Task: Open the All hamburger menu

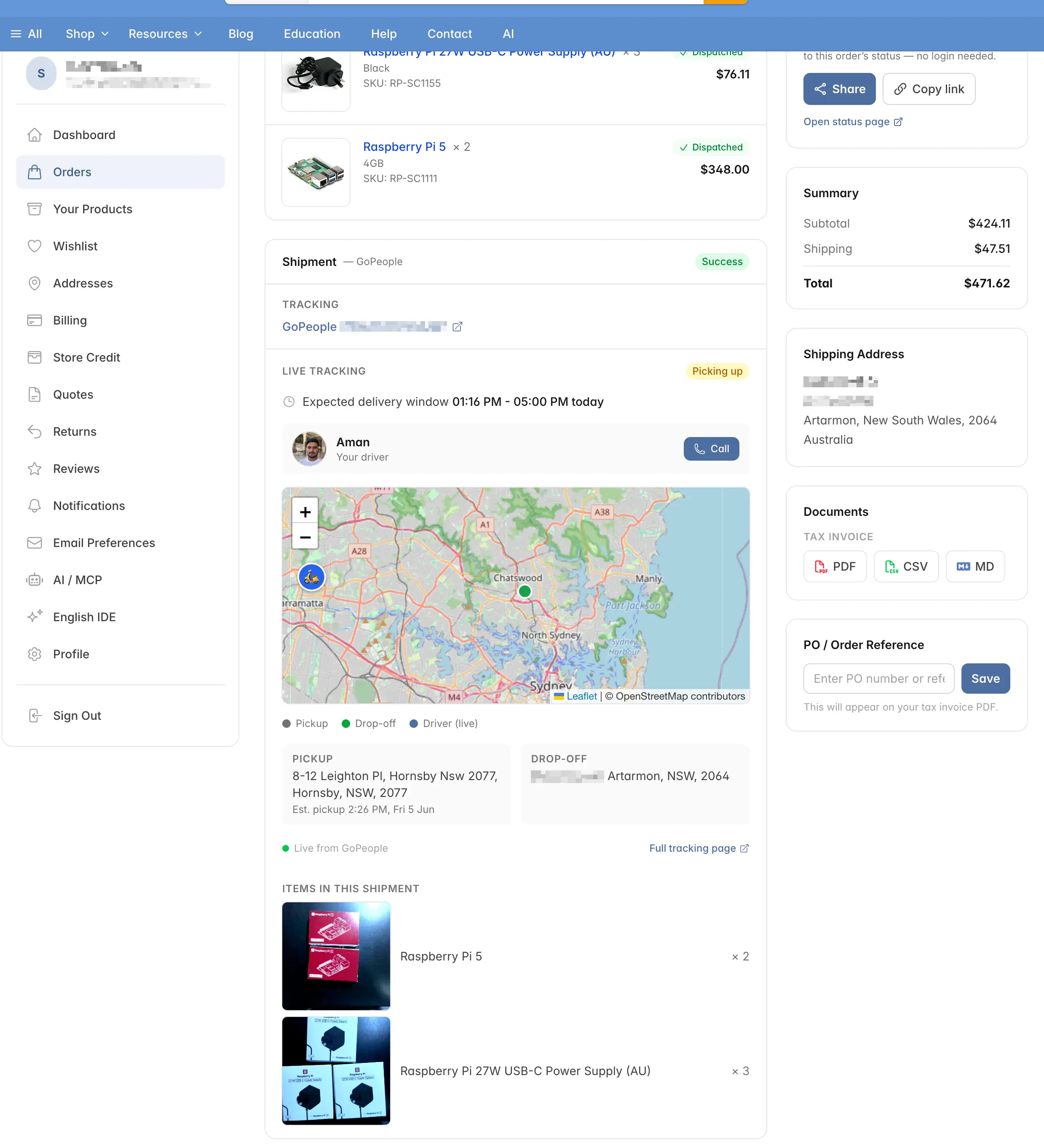Action: [26, 34]
